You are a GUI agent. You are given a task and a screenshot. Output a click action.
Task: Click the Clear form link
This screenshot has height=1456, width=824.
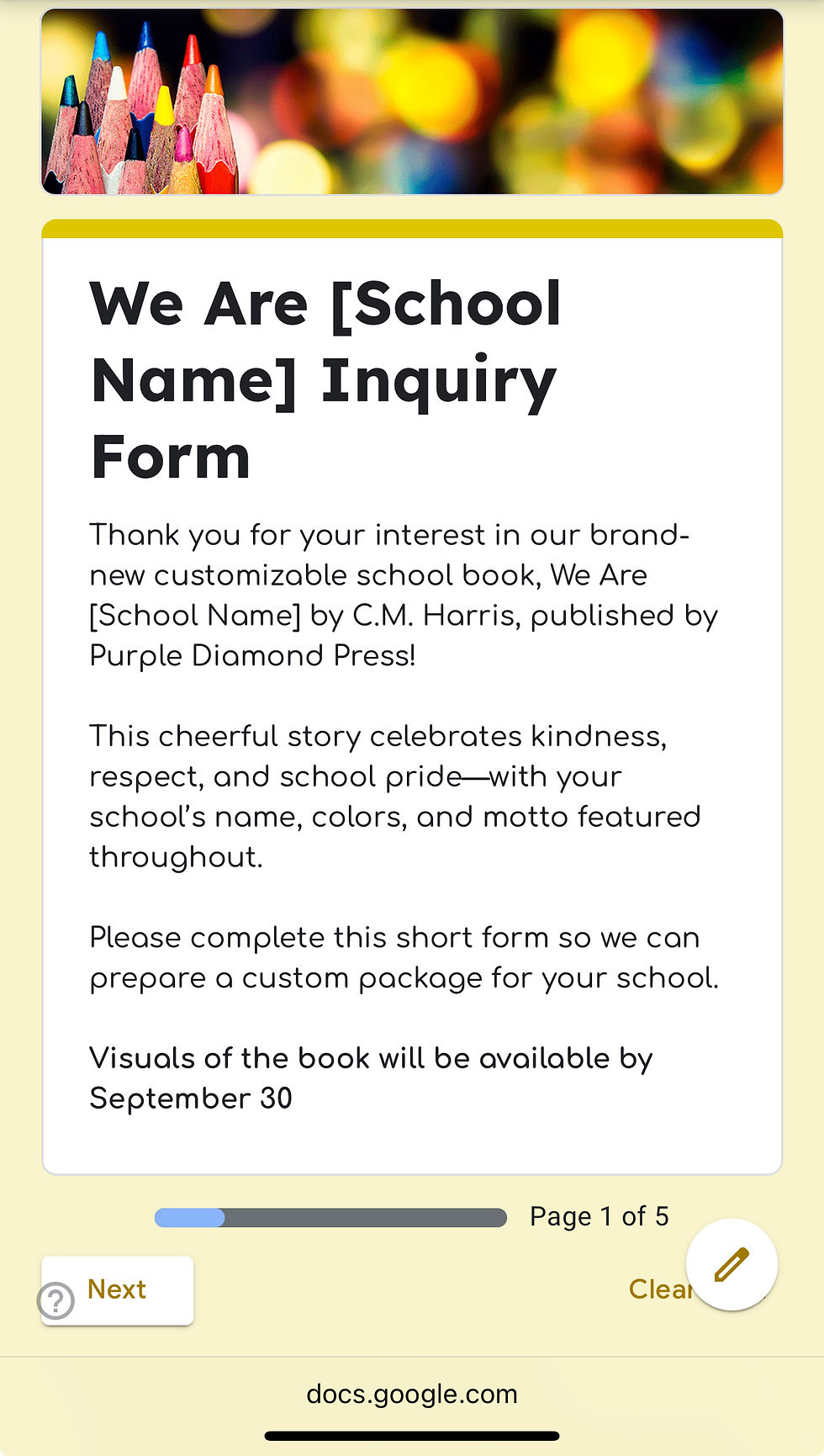658,1289
